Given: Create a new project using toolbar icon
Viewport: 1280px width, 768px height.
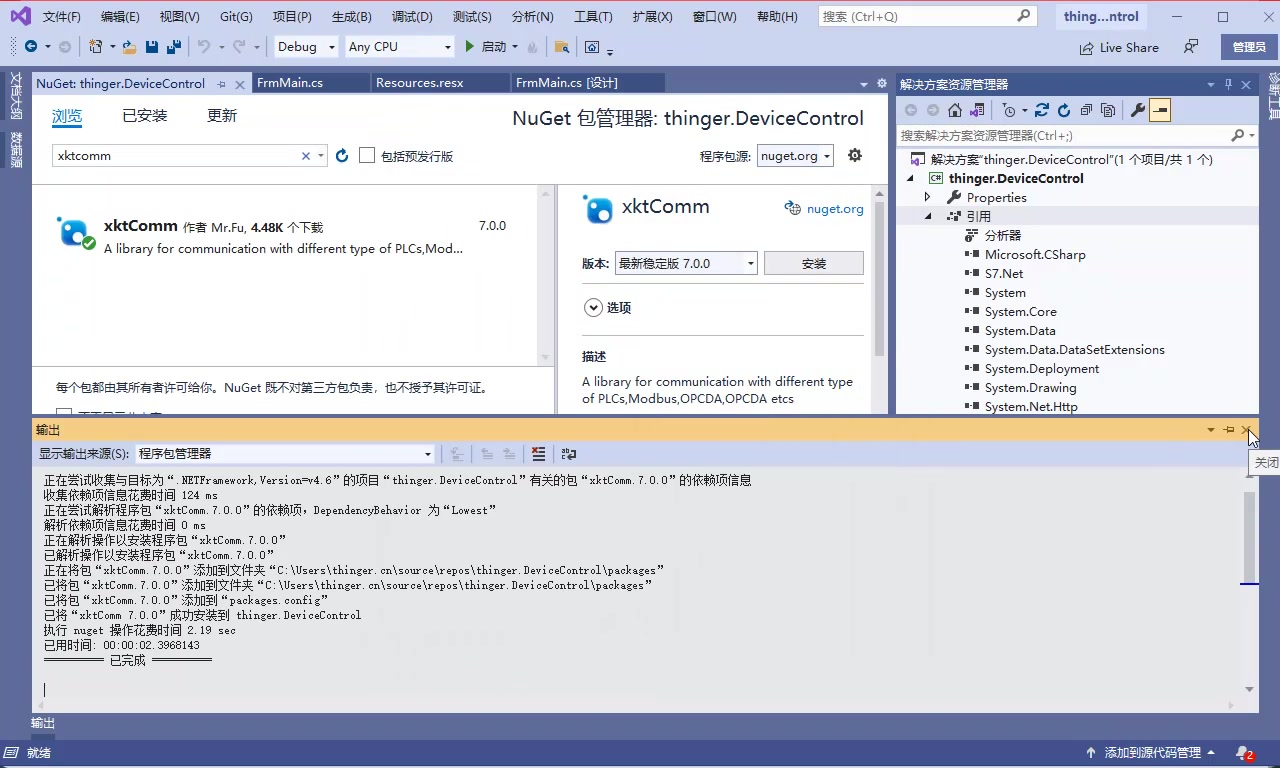Looking at the screenshot, I should pos(95,47).
